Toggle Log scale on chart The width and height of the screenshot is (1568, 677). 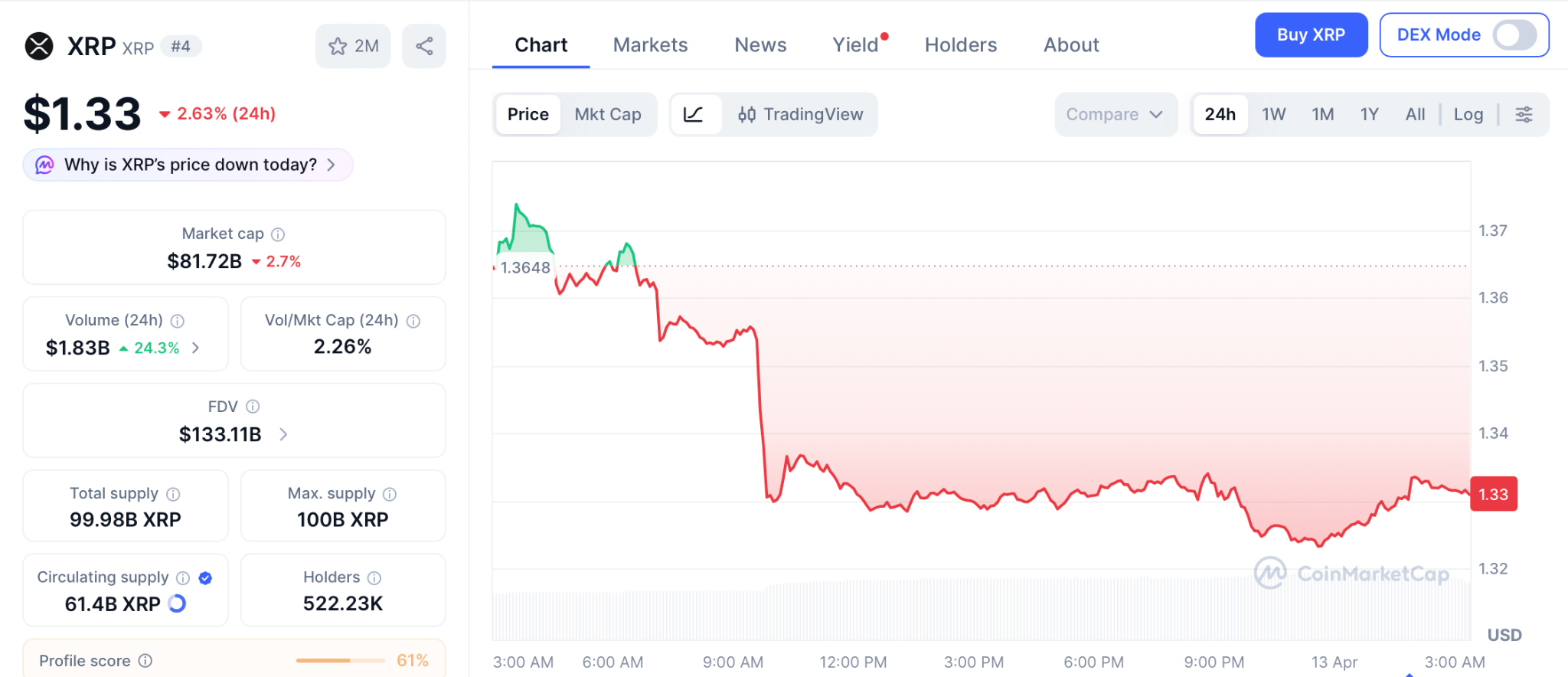point(1468,114)
